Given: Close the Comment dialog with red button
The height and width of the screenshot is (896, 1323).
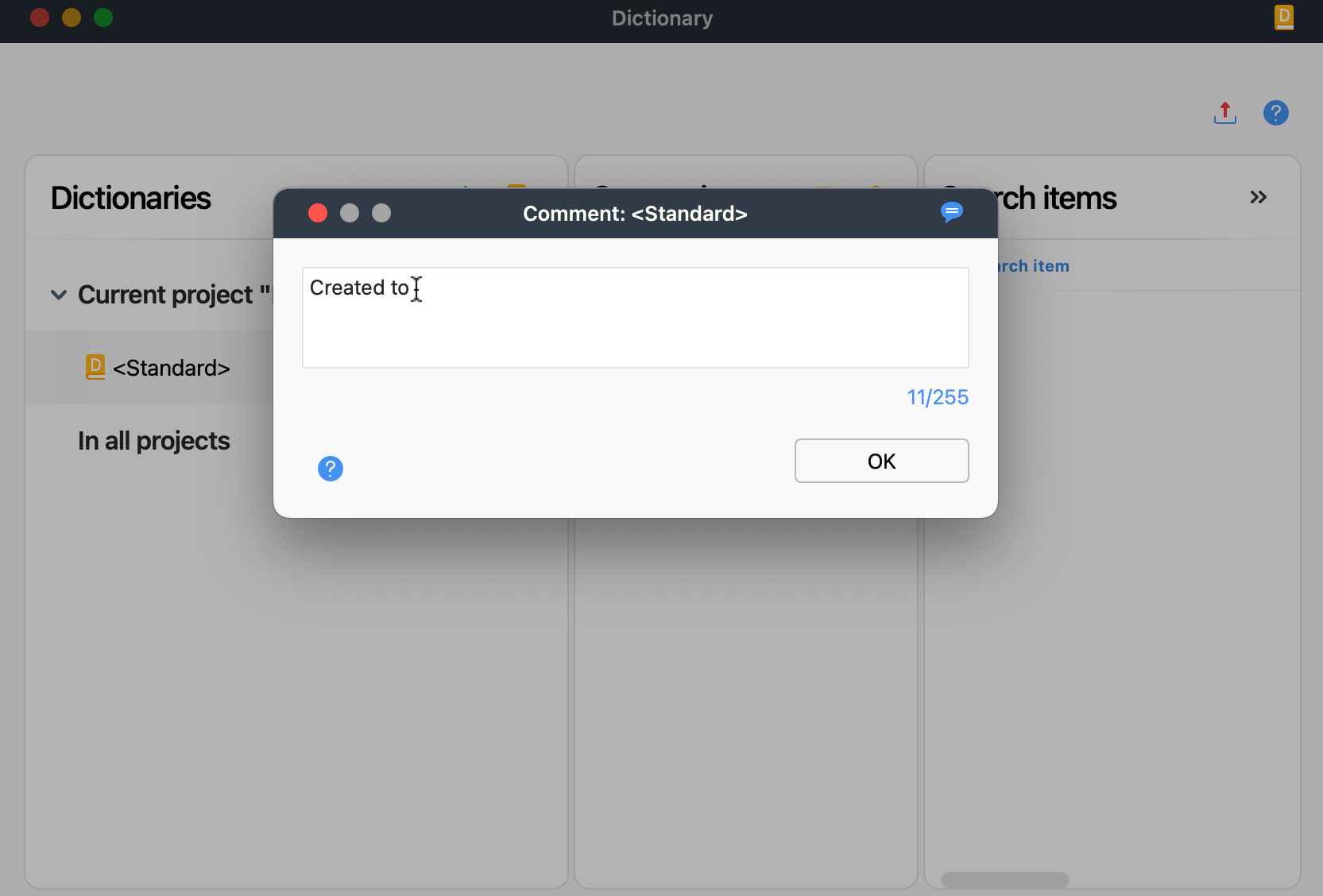Looking at the screenshot, I should pyautogui.click(x=318, y=213).
